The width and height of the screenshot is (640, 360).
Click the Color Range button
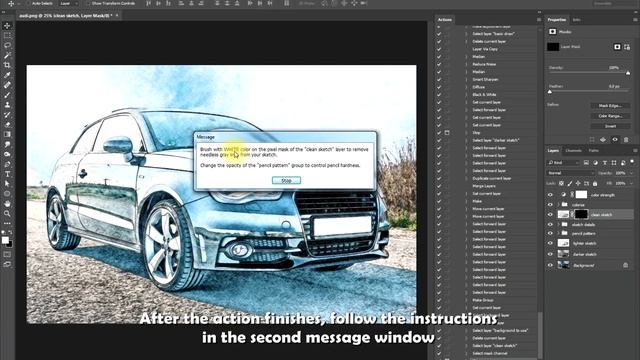[x=610, y=116]
